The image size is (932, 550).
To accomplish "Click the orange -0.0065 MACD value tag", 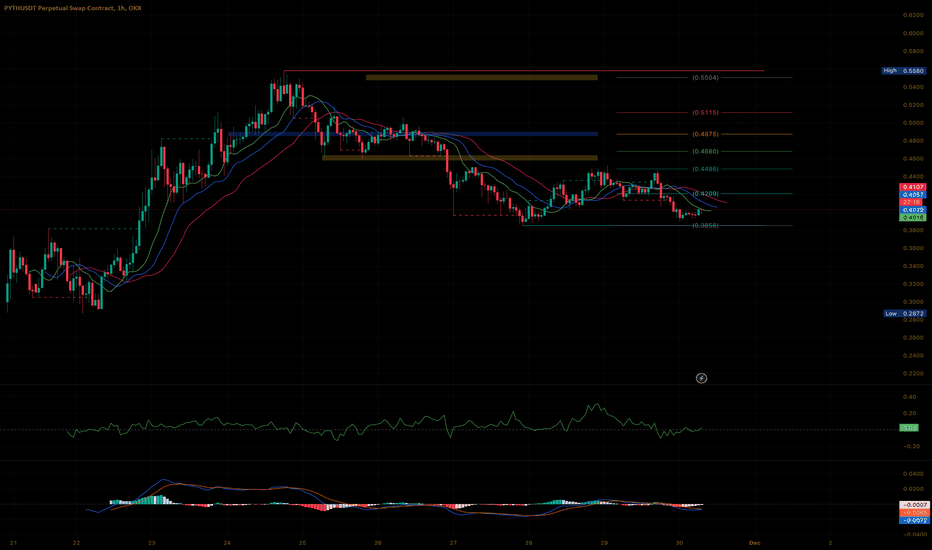I will (912, 513).
